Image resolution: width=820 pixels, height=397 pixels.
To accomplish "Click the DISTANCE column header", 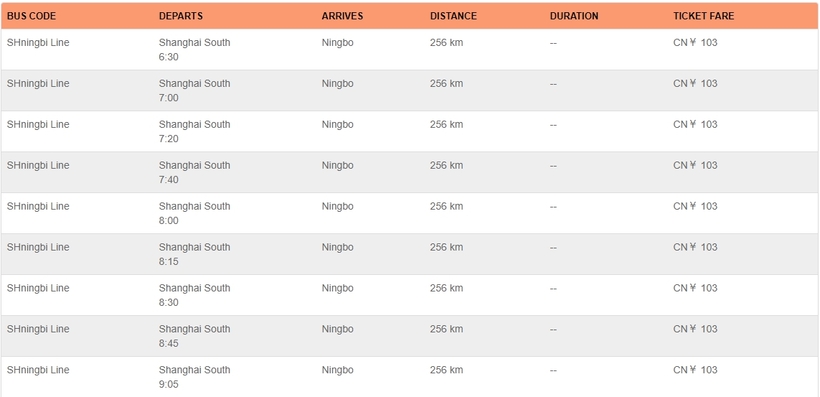I will [x=453, y=16].
